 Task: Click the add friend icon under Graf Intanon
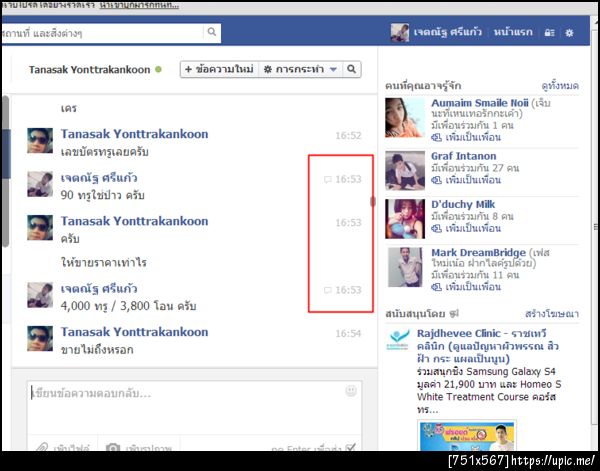click(x=437, y=180)
